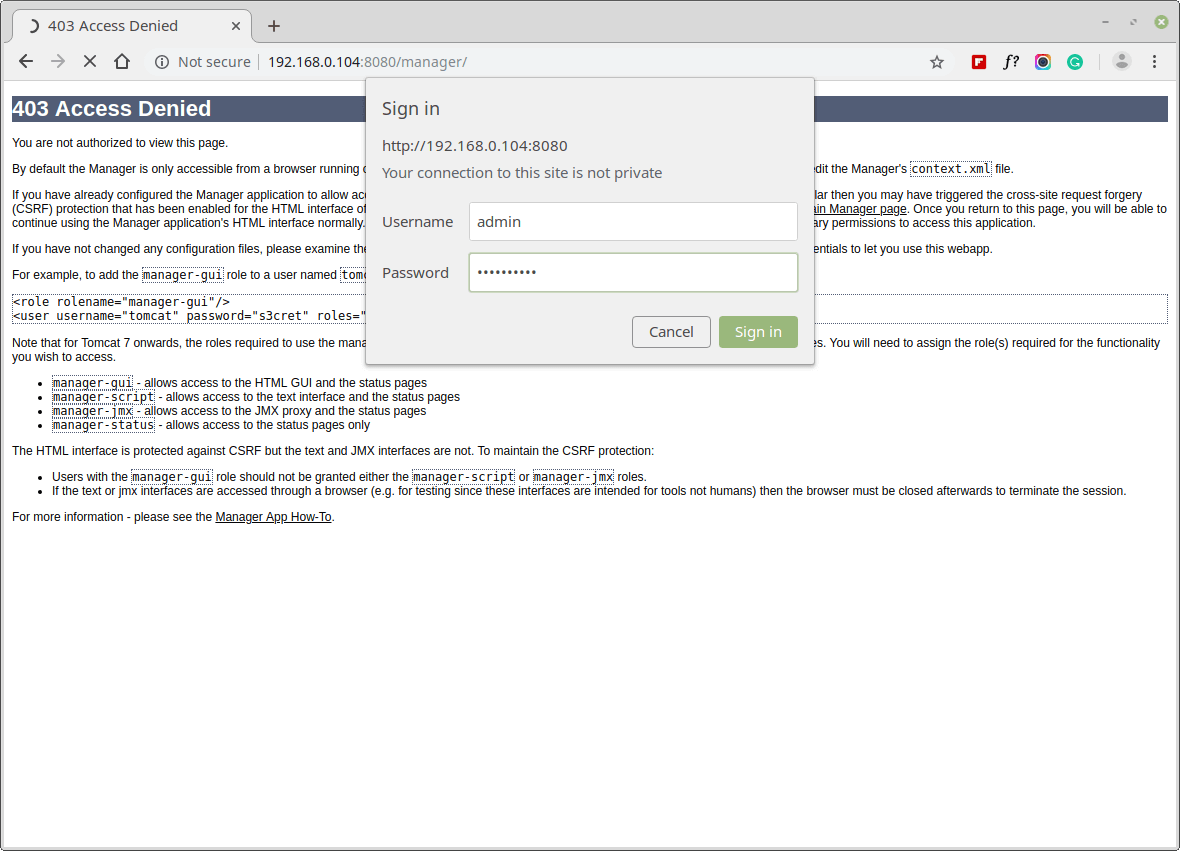The height and width of the screenshot is (851, 1180).
Task: Select the 403 Access Denied tab
Action: pyautogui.click(x=132, y=26)
